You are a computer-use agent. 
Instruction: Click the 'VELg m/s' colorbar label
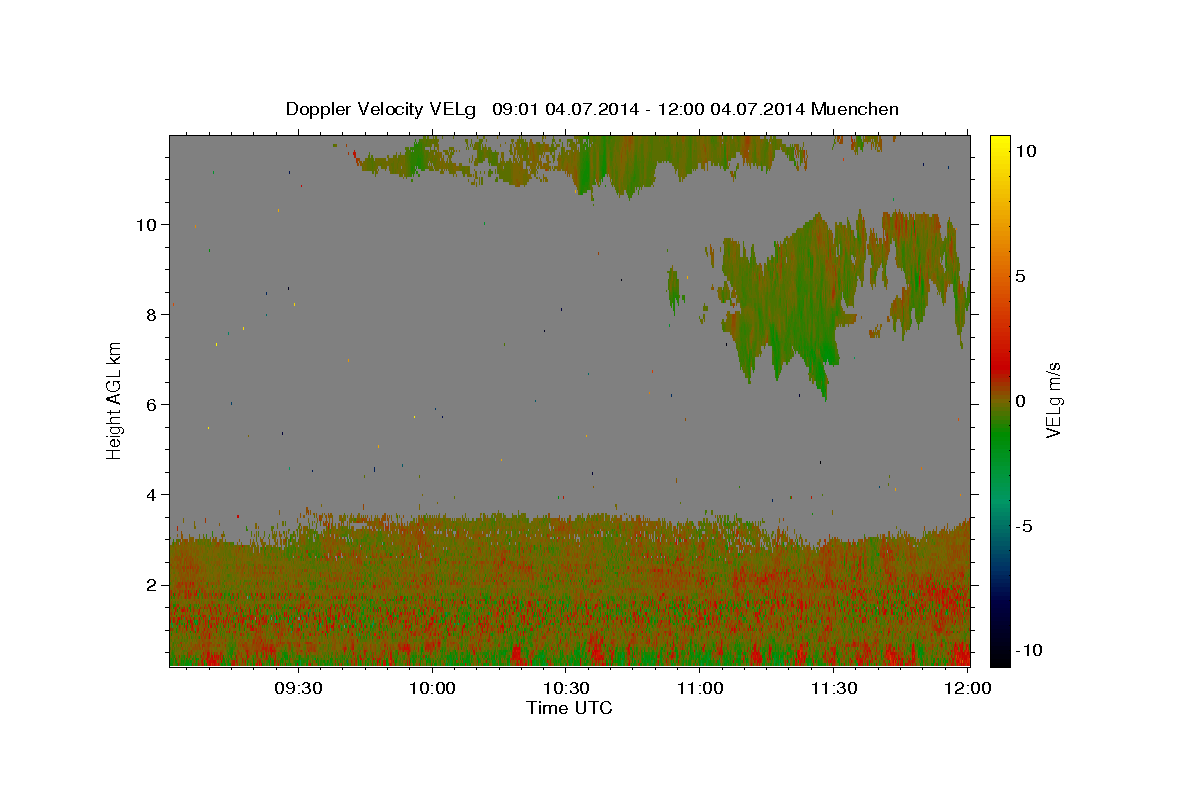coord(1053,400)
